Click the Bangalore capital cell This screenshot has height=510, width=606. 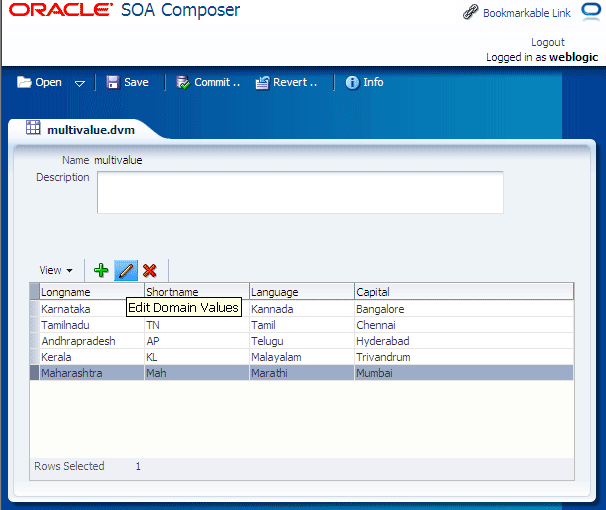[x=464, y=309]
